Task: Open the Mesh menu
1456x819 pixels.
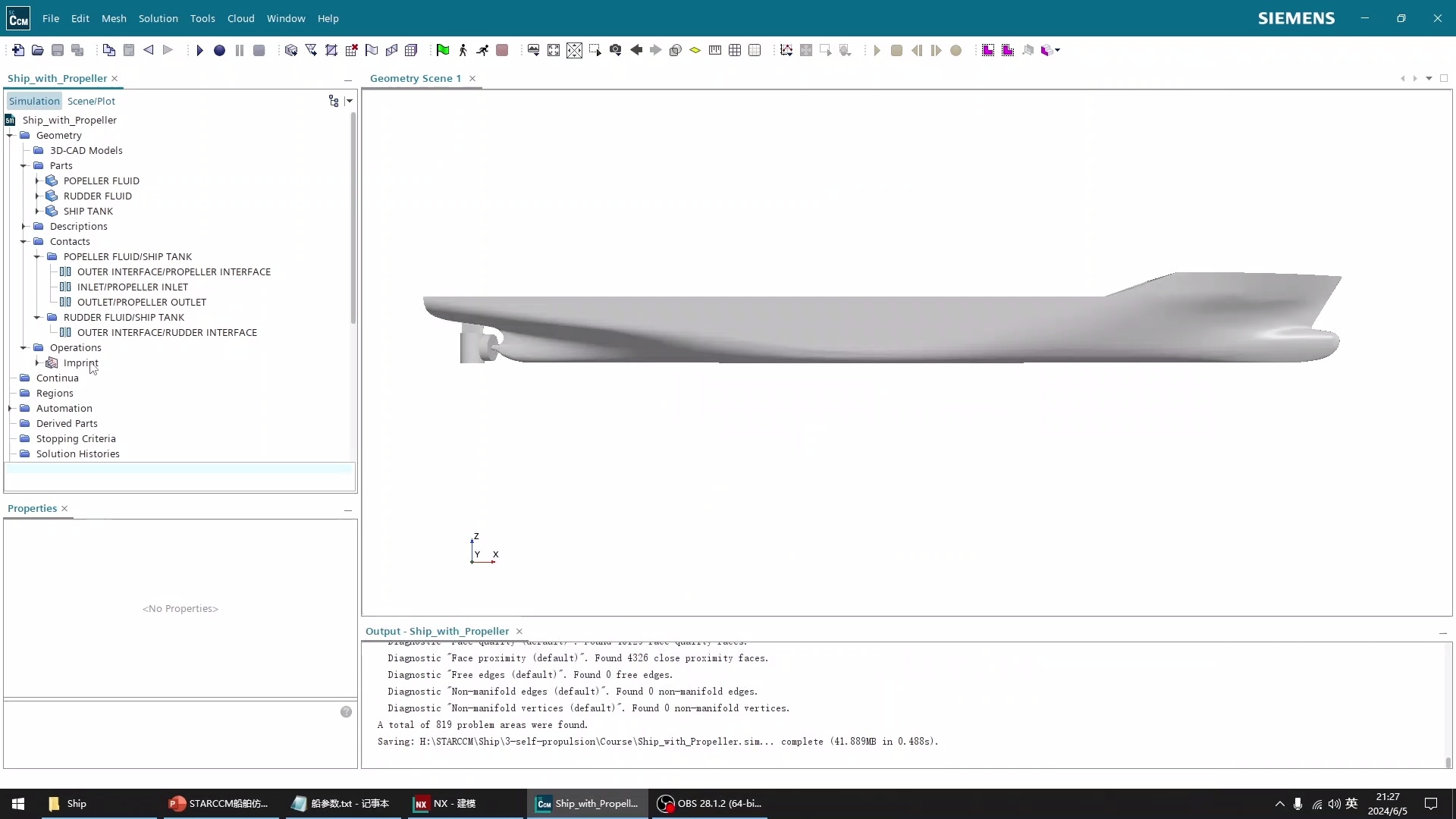Action: pos(114,18)
